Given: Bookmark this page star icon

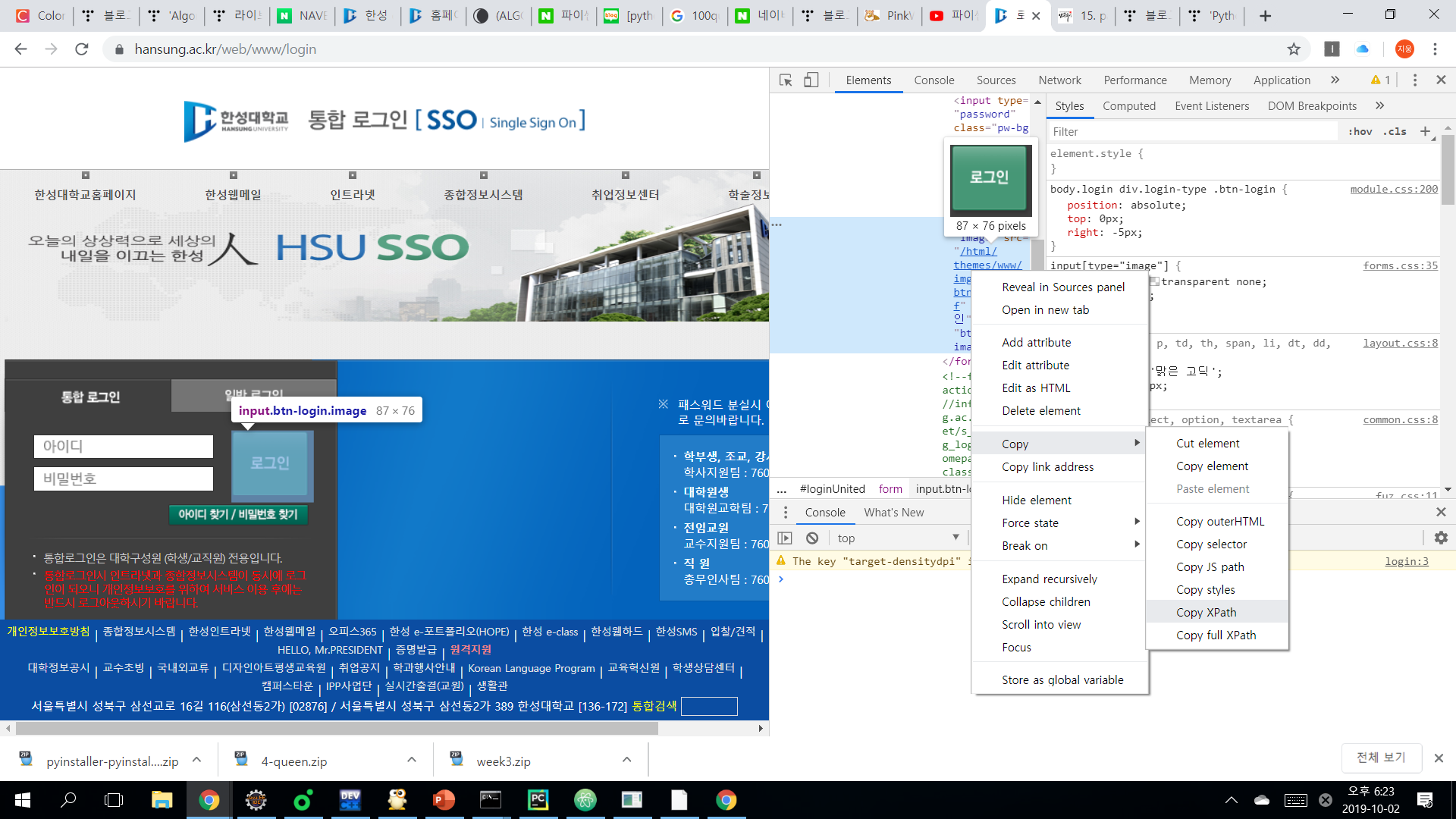Looking at the screenshot, I should (x=1294, y=49).
